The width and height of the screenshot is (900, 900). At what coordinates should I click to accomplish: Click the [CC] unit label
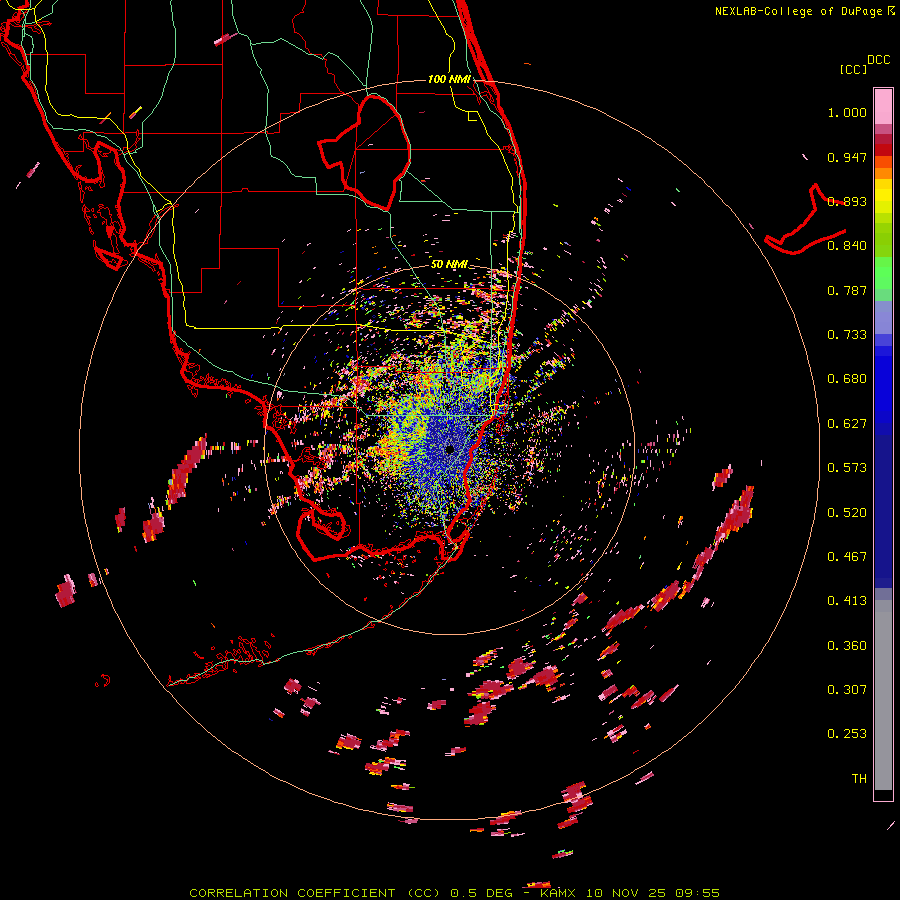click(x=853, y=69)
